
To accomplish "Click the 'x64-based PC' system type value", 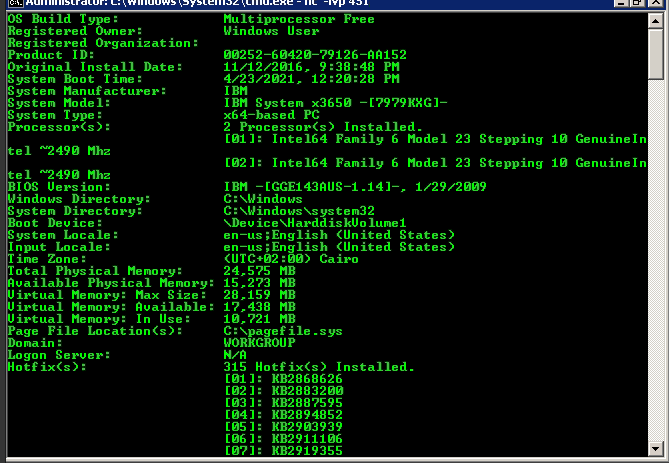I will (271, 115).
